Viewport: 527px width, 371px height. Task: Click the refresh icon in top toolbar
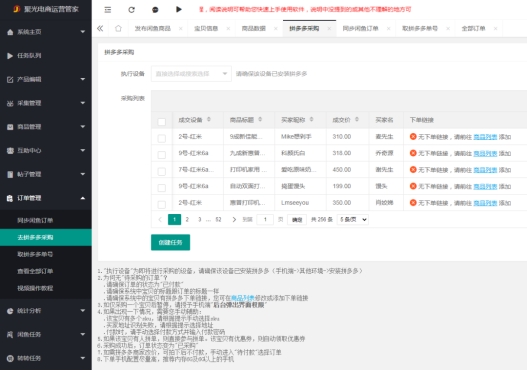(131, 10)
